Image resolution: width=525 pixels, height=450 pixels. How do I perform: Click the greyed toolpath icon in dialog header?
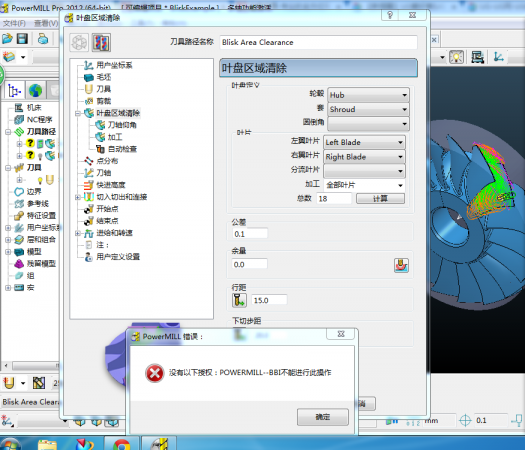tap(79, 43)
